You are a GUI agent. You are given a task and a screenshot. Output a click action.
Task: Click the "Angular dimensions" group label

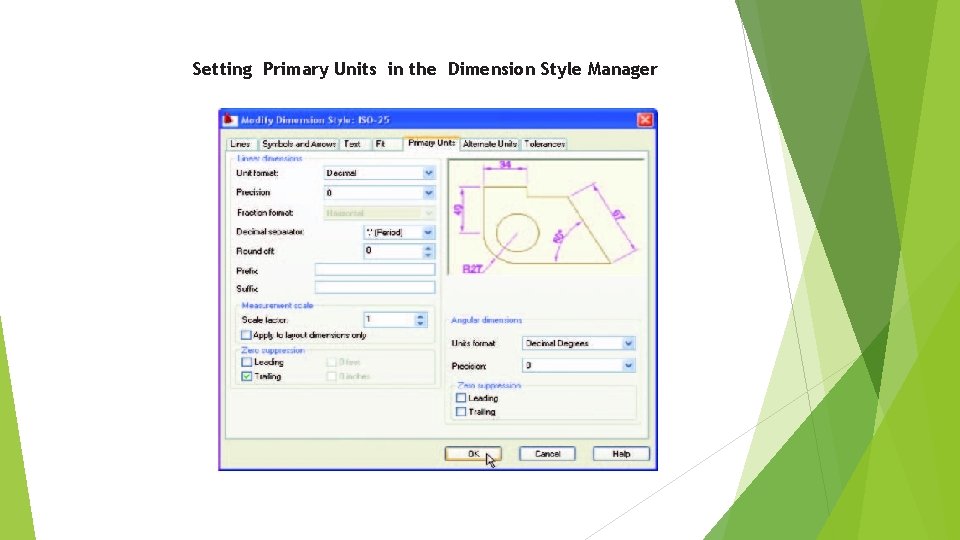coord(487,320)
